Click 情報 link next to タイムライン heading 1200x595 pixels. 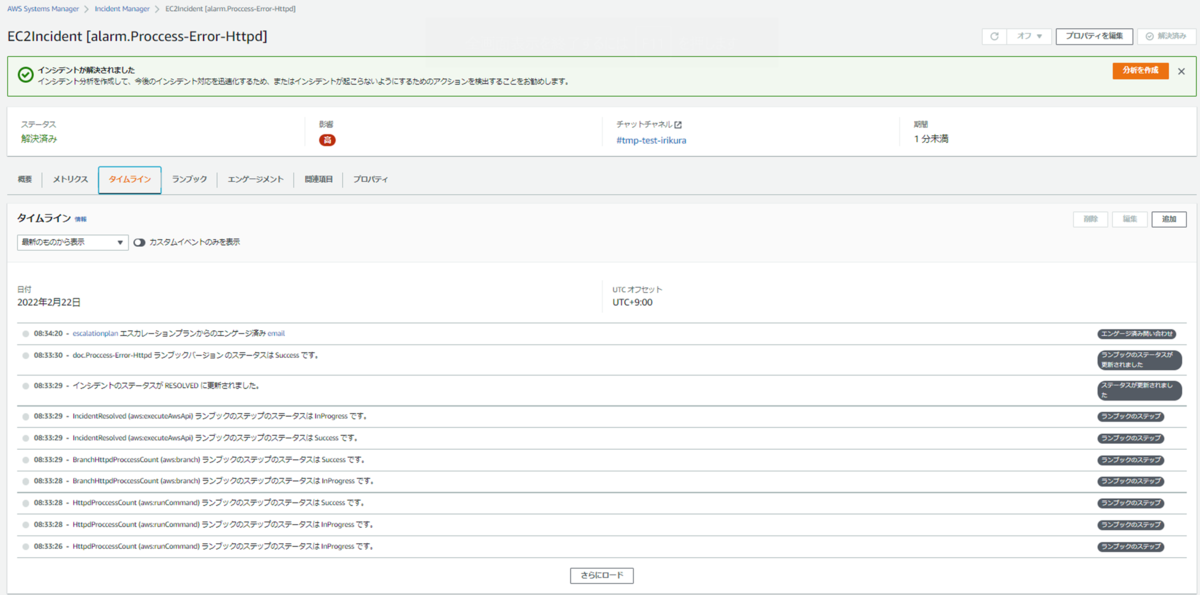point(81,218)
